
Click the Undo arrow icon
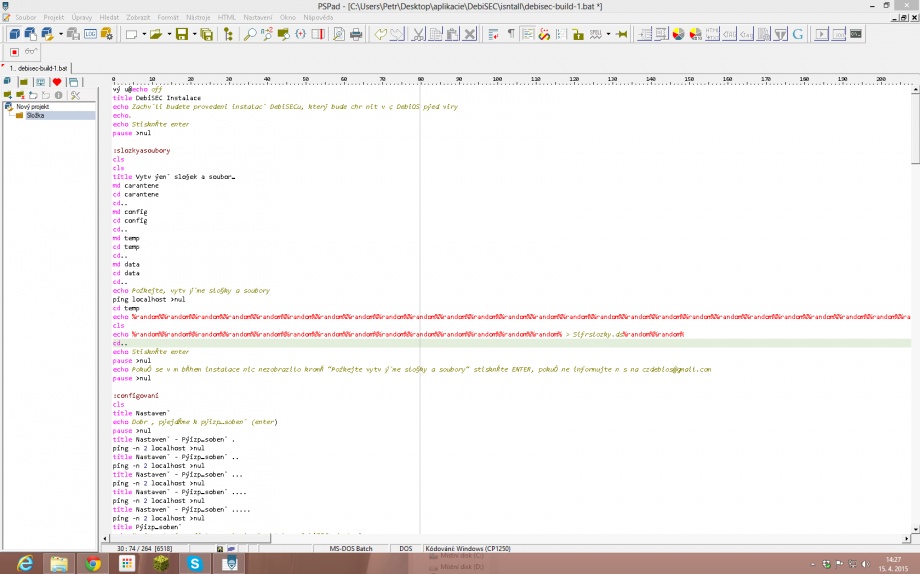pyautogui.click(x=381, y=34)
